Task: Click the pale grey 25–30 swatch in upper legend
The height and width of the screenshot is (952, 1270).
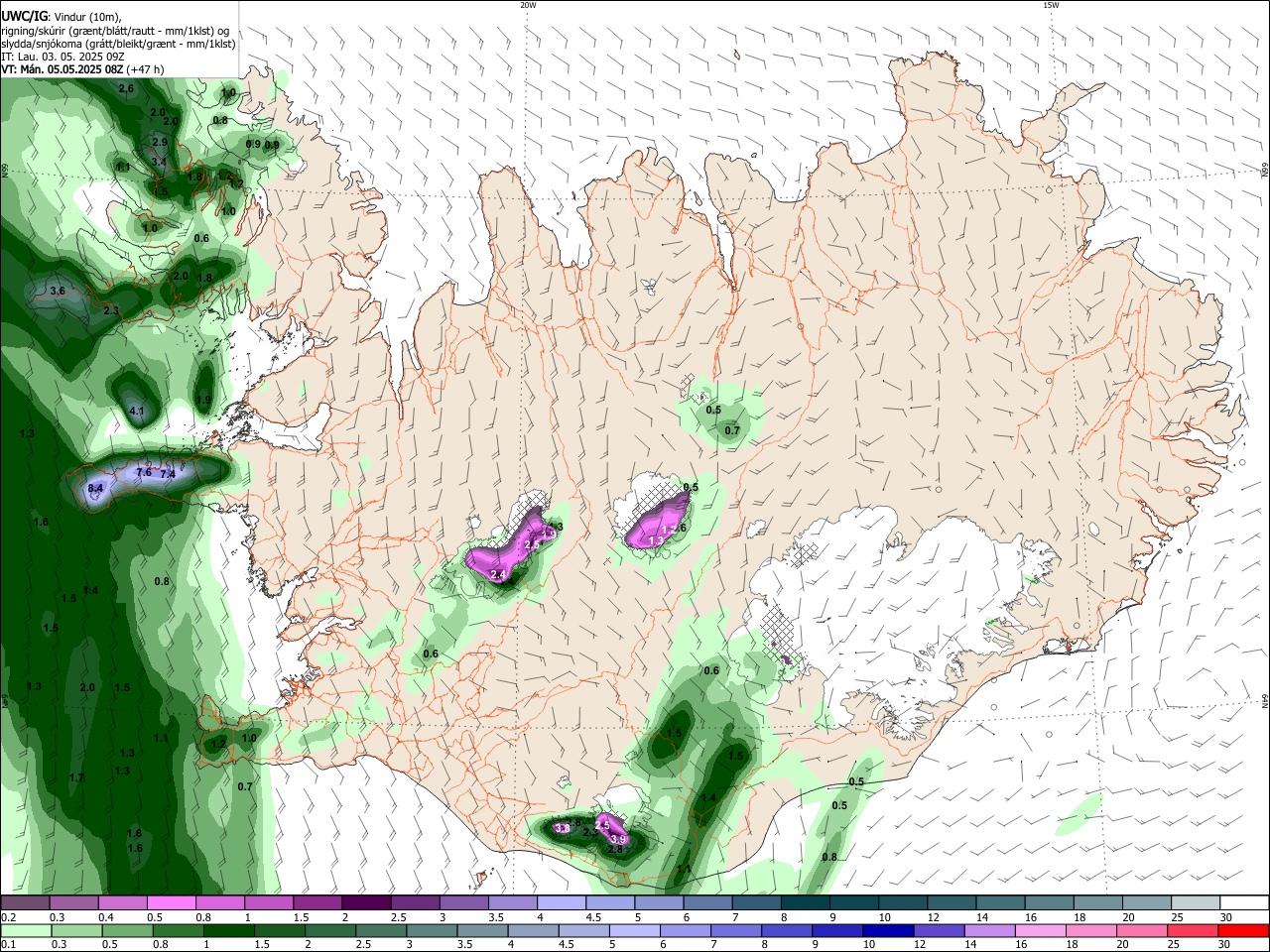Action: click(x=1196, y=902)
